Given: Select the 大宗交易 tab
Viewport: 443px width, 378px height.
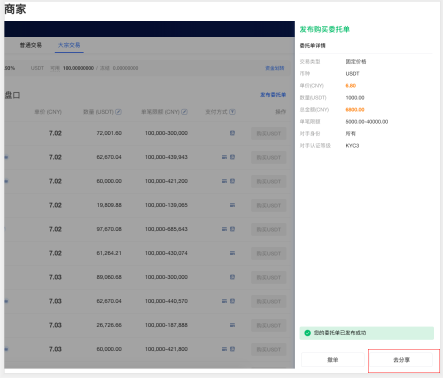Looking at the screenshot, I should tap(69, 45).
